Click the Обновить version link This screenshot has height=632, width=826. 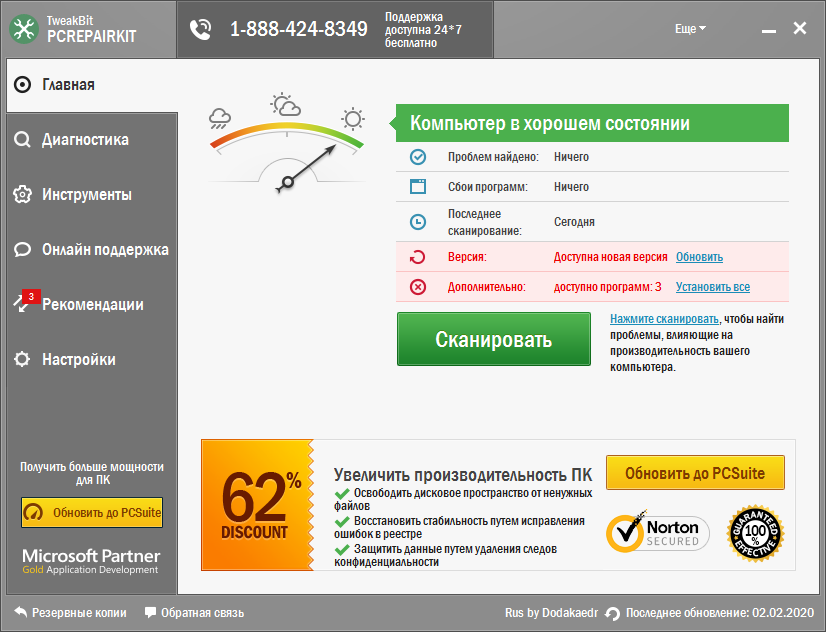(699, 257)
